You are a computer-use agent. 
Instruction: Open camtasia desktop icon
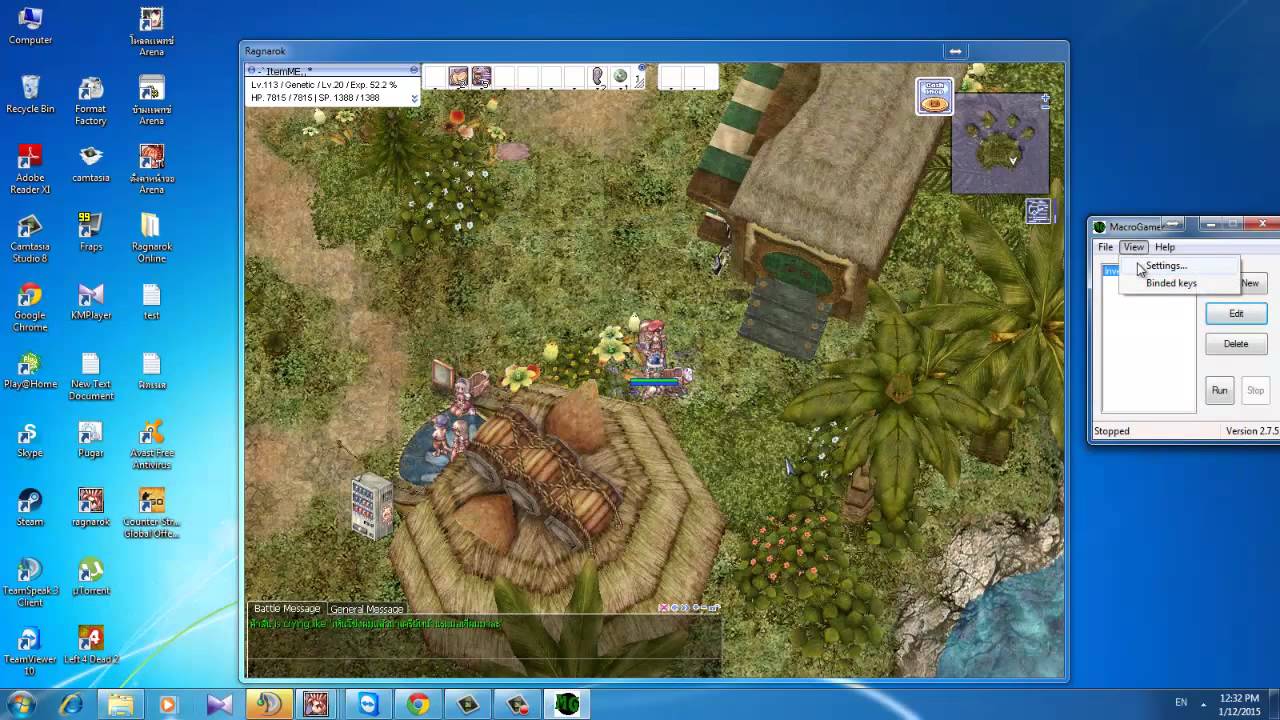pos(91,164)
